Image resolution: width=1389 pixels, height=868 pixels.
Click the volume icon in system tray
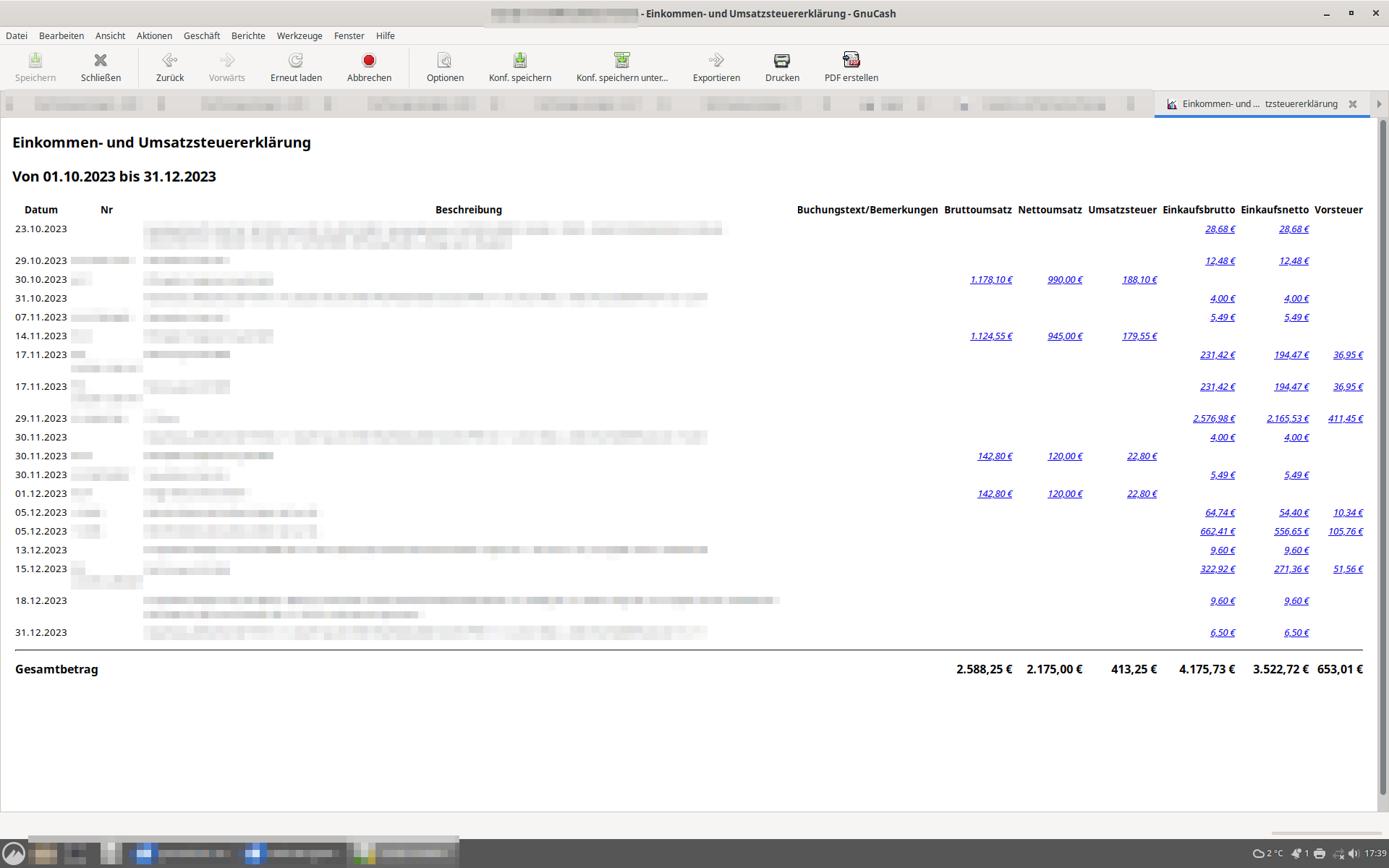1354,854
